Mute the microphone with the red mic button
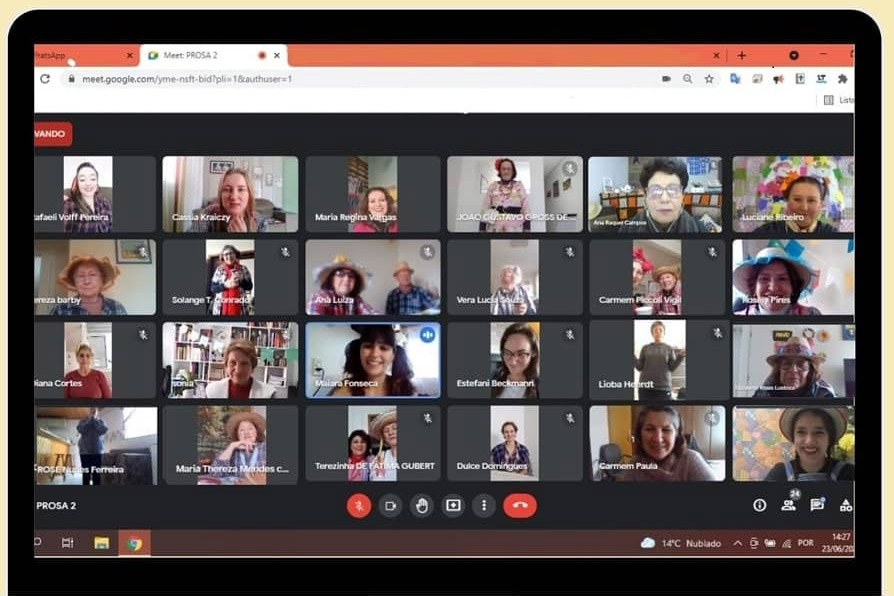 tap(359, 505)
